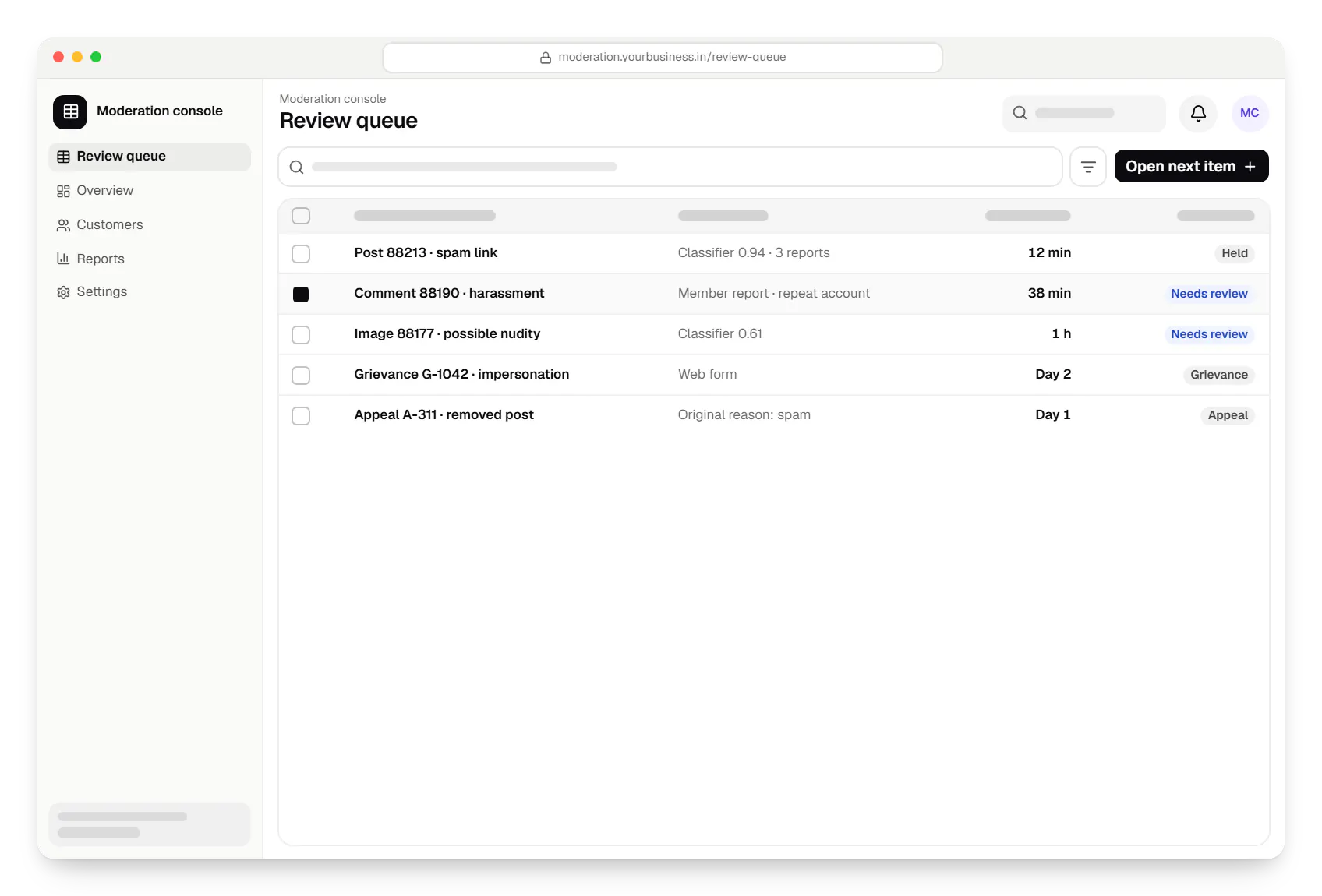
Task: Toggle the select-all checkbox in table header
Action: 301,216
